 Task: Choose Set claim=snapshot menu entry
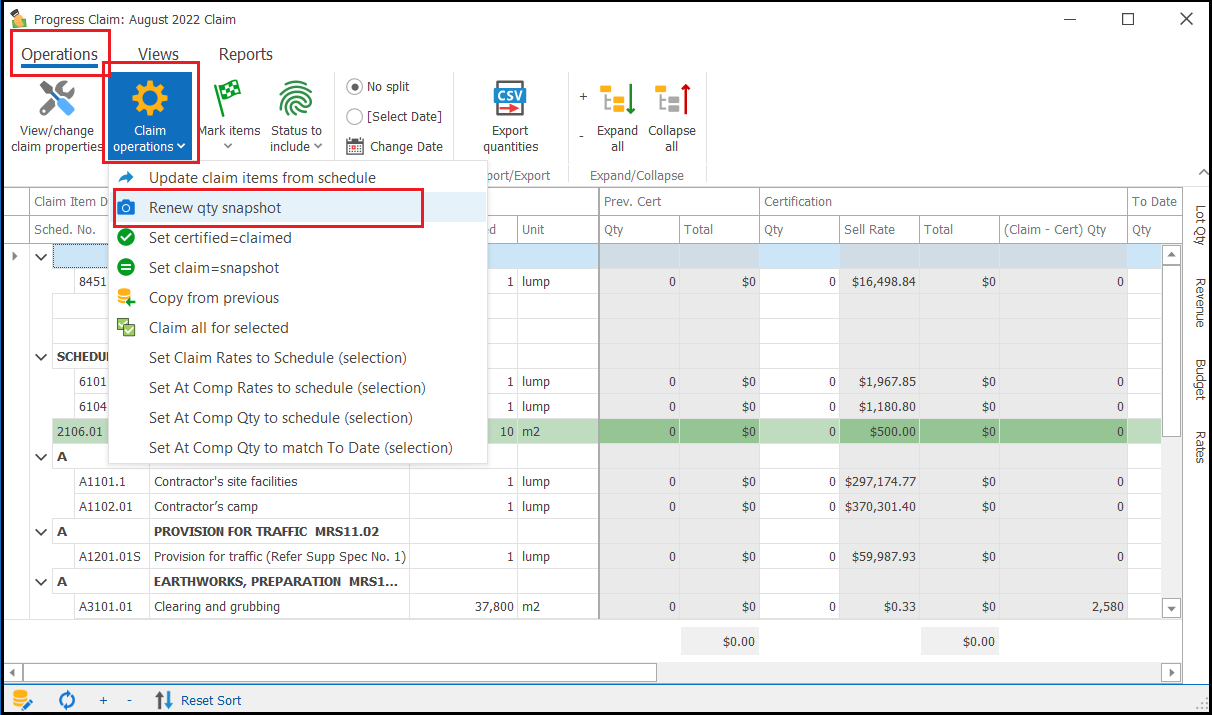click(x=297, y=268)
